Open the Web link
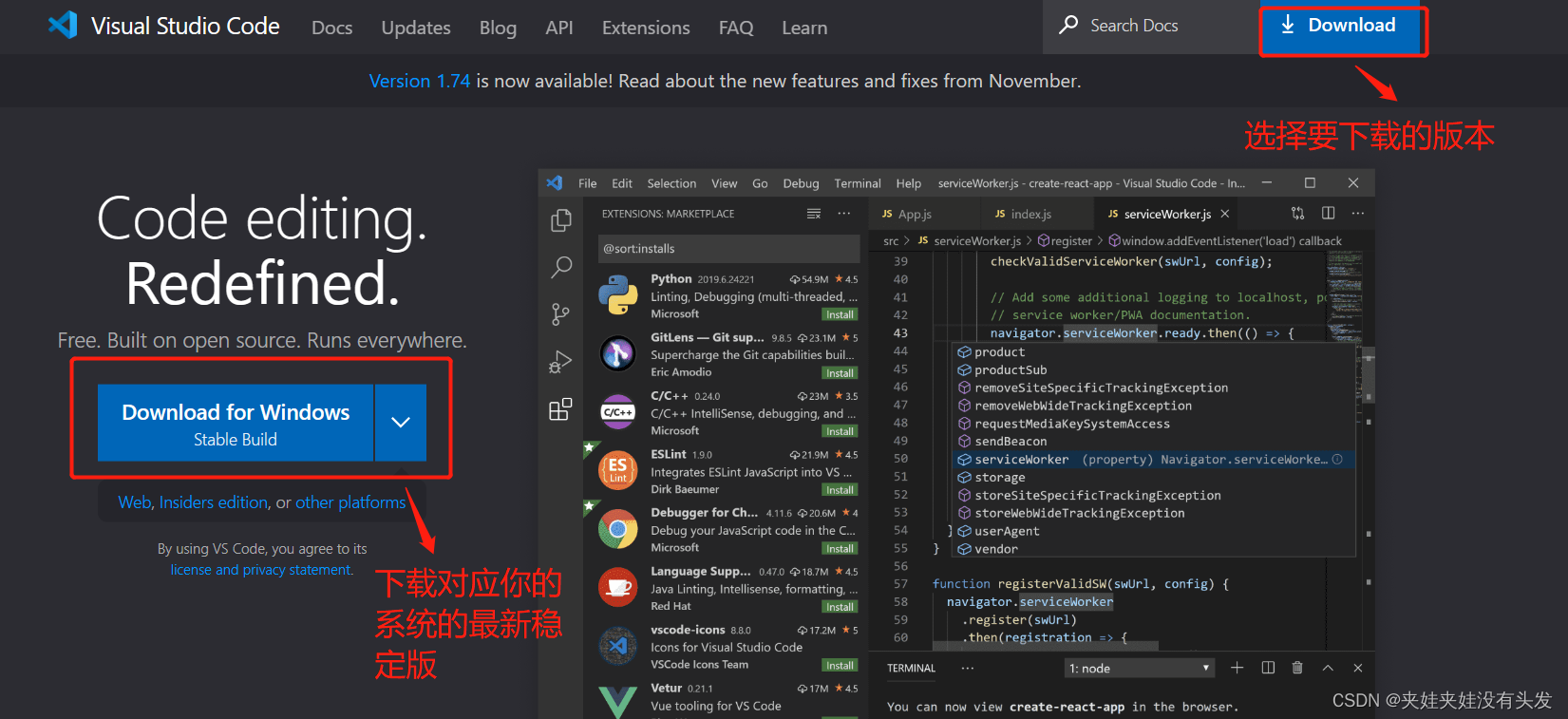 [135, 502]
